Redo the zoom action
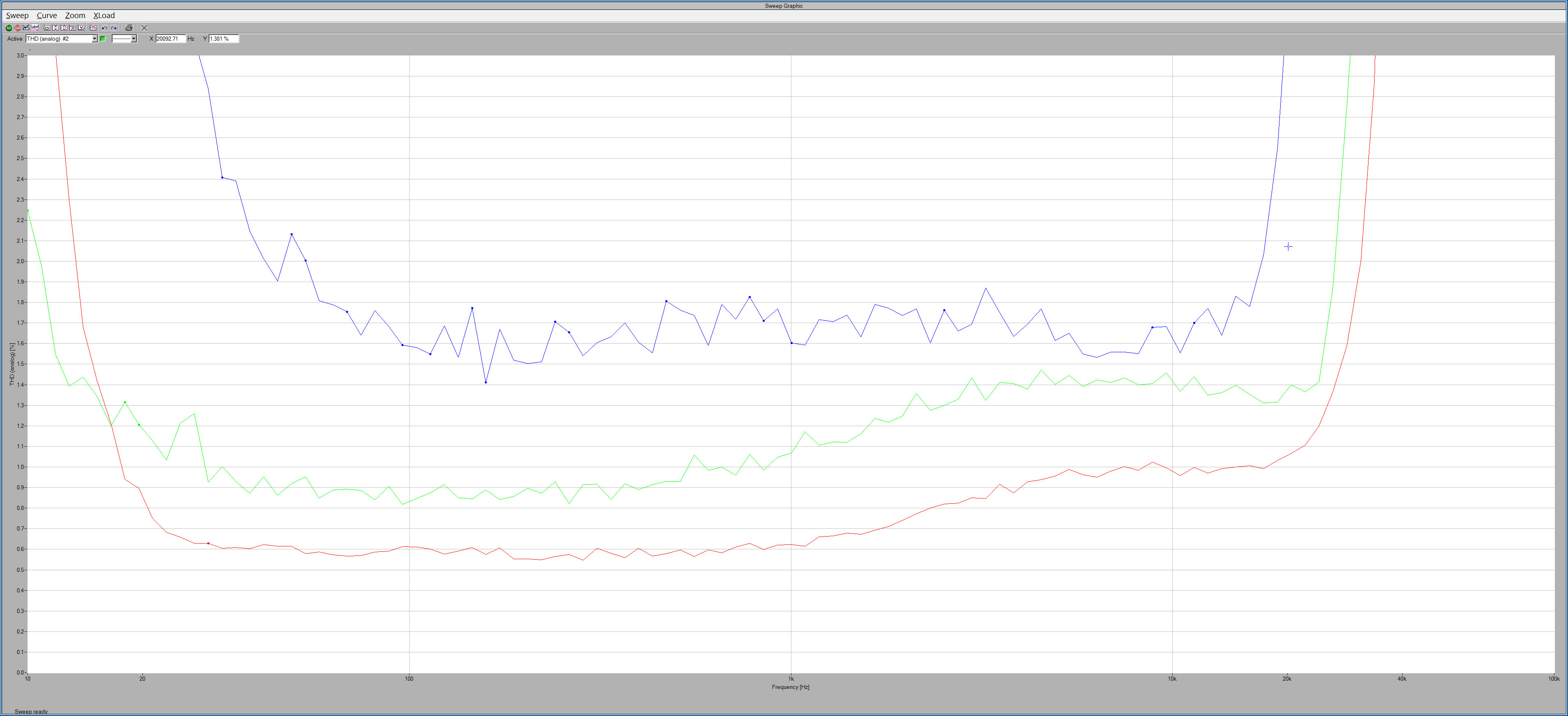 113,28
